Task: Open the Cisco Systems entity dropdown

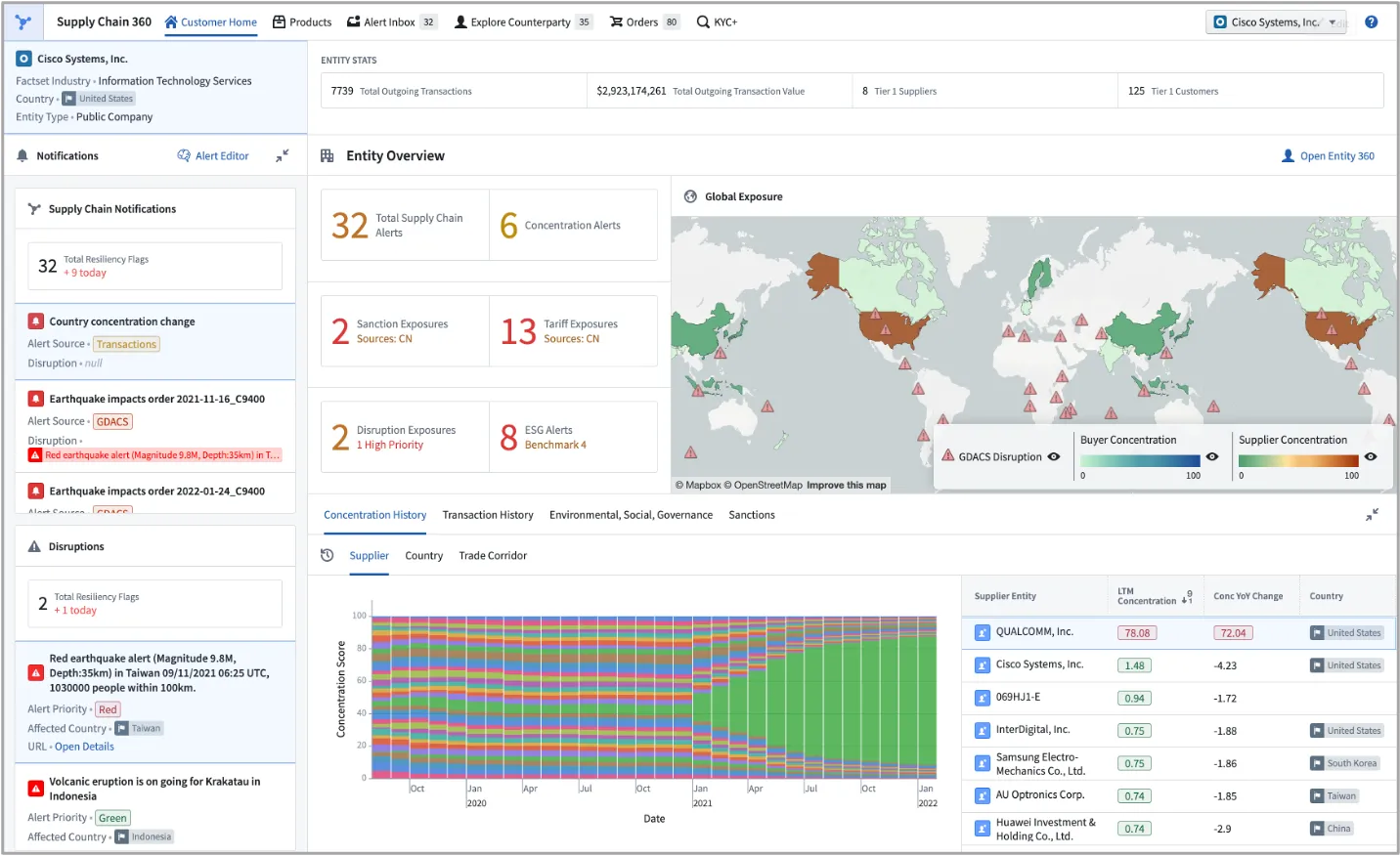Action: point(1332,22)
